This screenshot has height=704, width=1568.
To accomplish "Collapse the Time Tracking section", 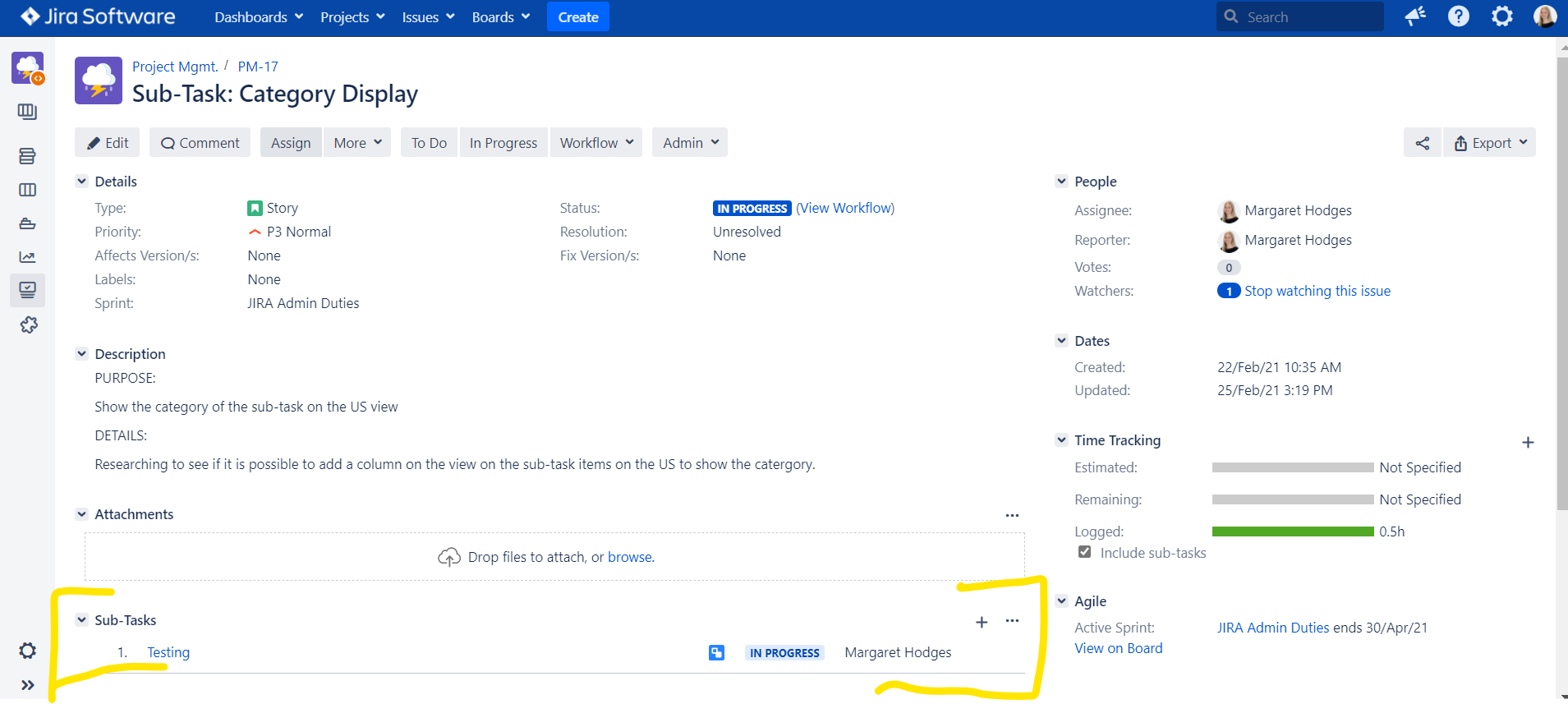I will click(x=1061, y=440).
